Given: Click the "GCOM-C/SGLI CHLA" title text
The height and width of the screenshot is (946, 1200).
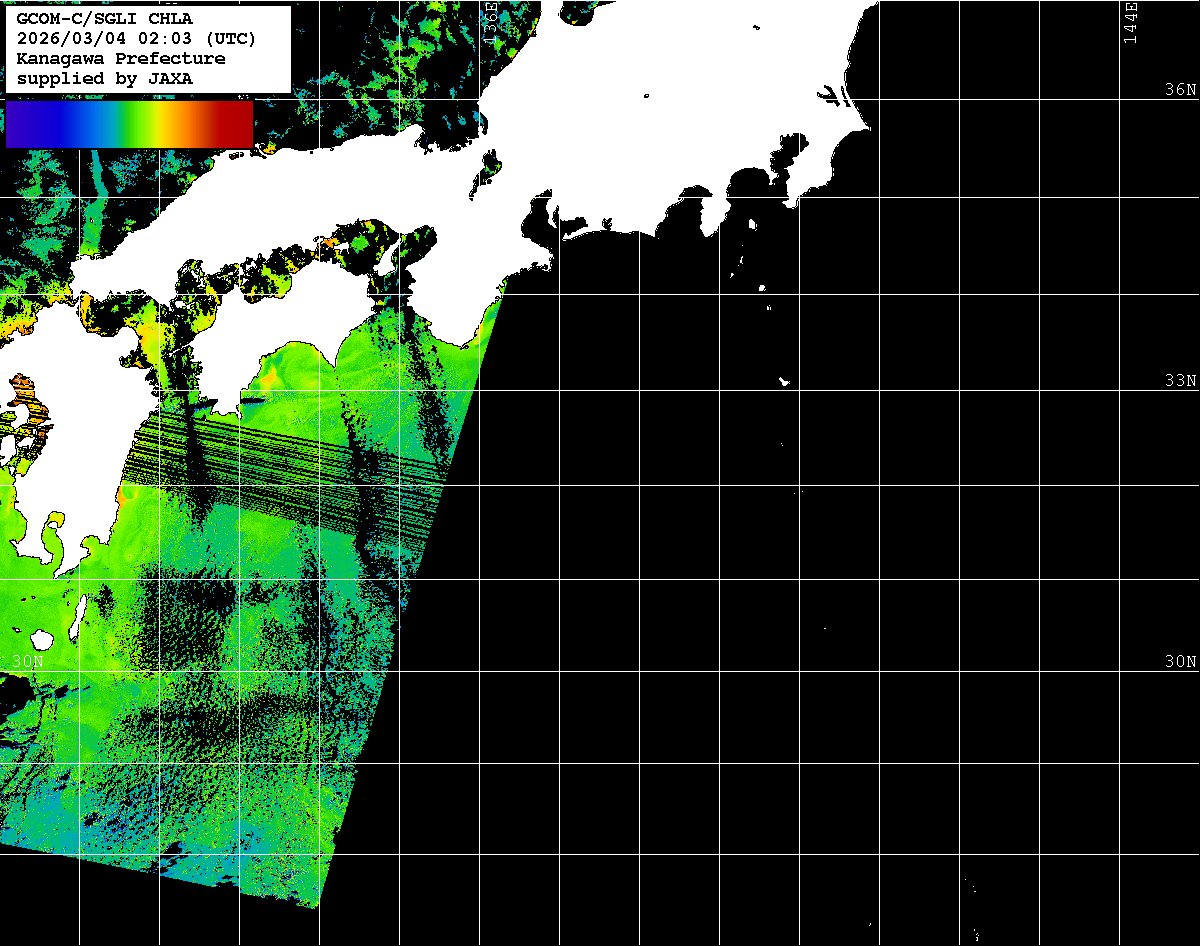Looking at the screenshot, I should tap(105, 19).
